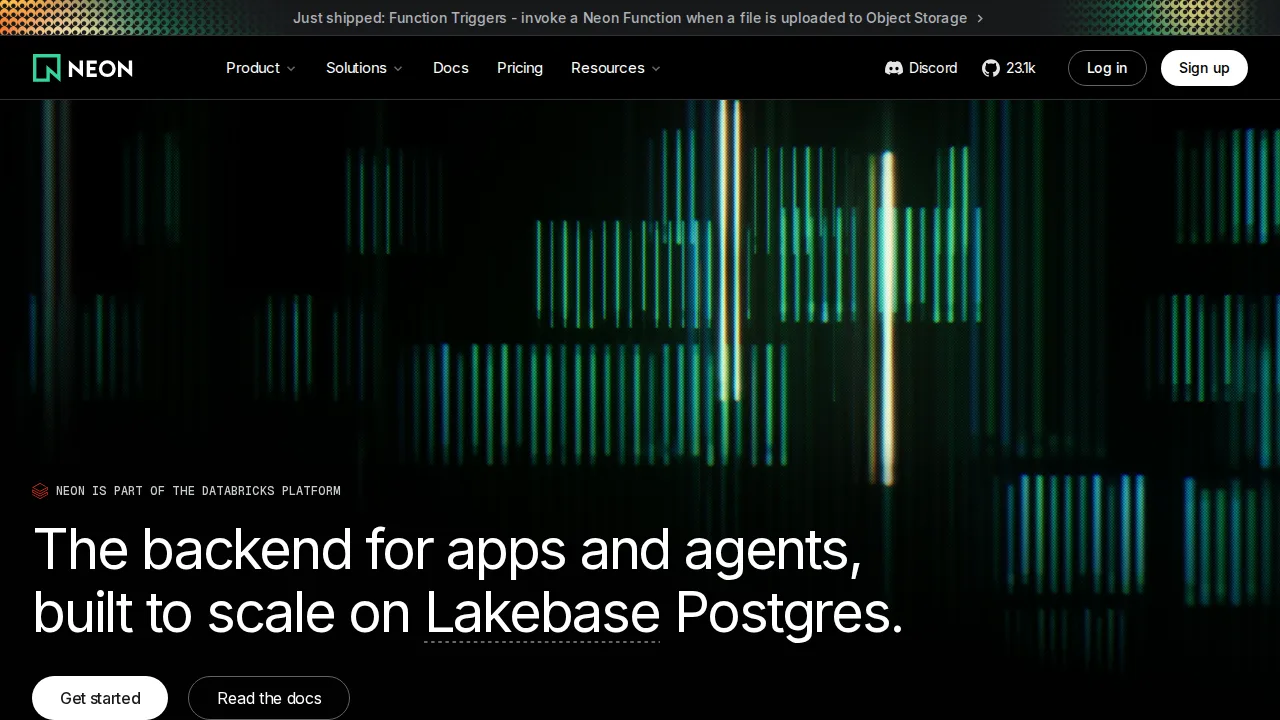Click the headline 'The backend for apps and agents,'
Image resolution: width=1280 pixels, height=720 pixels.
(x=447, y=549)
